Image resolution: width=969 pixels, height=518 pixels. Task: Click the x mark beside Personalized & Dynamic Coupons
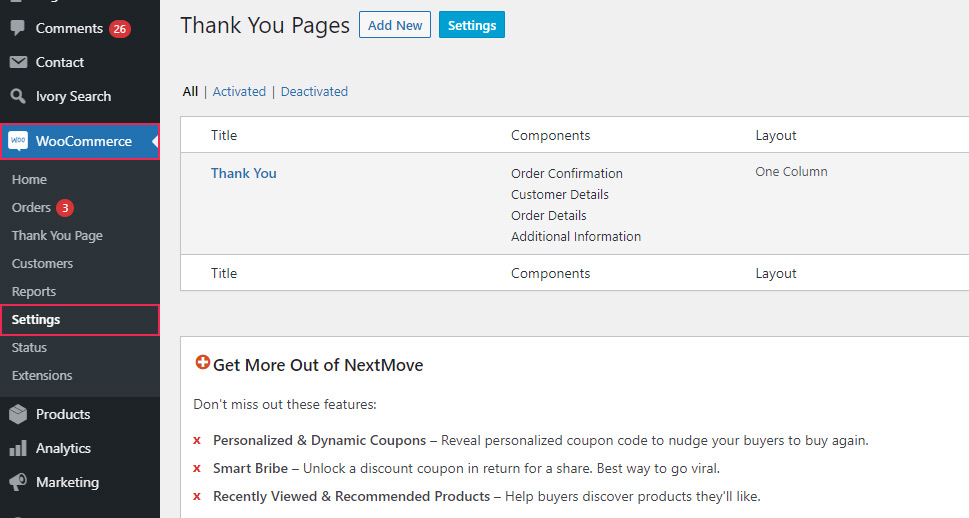click(197, 441)
